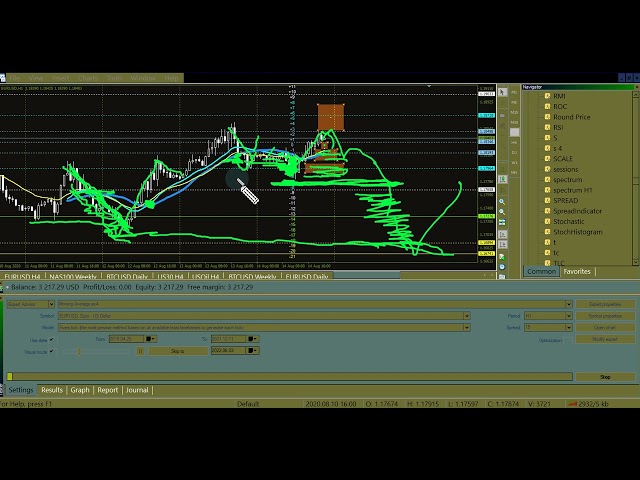This screenshot has height=480, width=640.
Task: Click the Expert properties button
Action: [x=605, y=303]
